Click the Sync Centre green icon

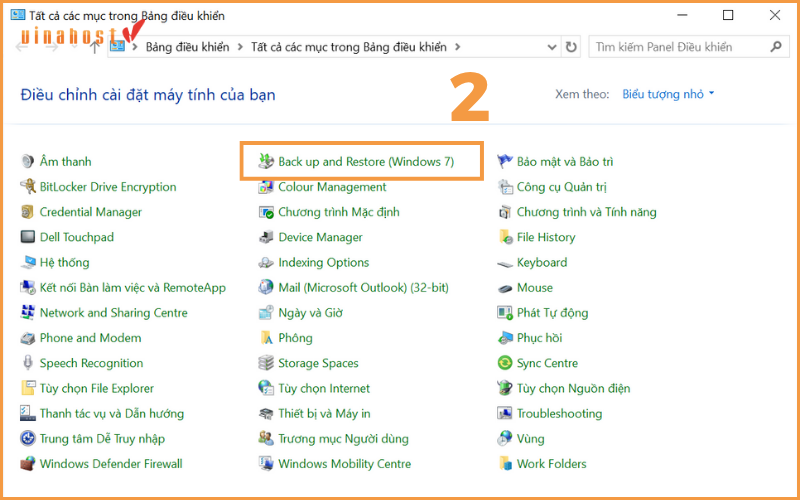point(506,364)
